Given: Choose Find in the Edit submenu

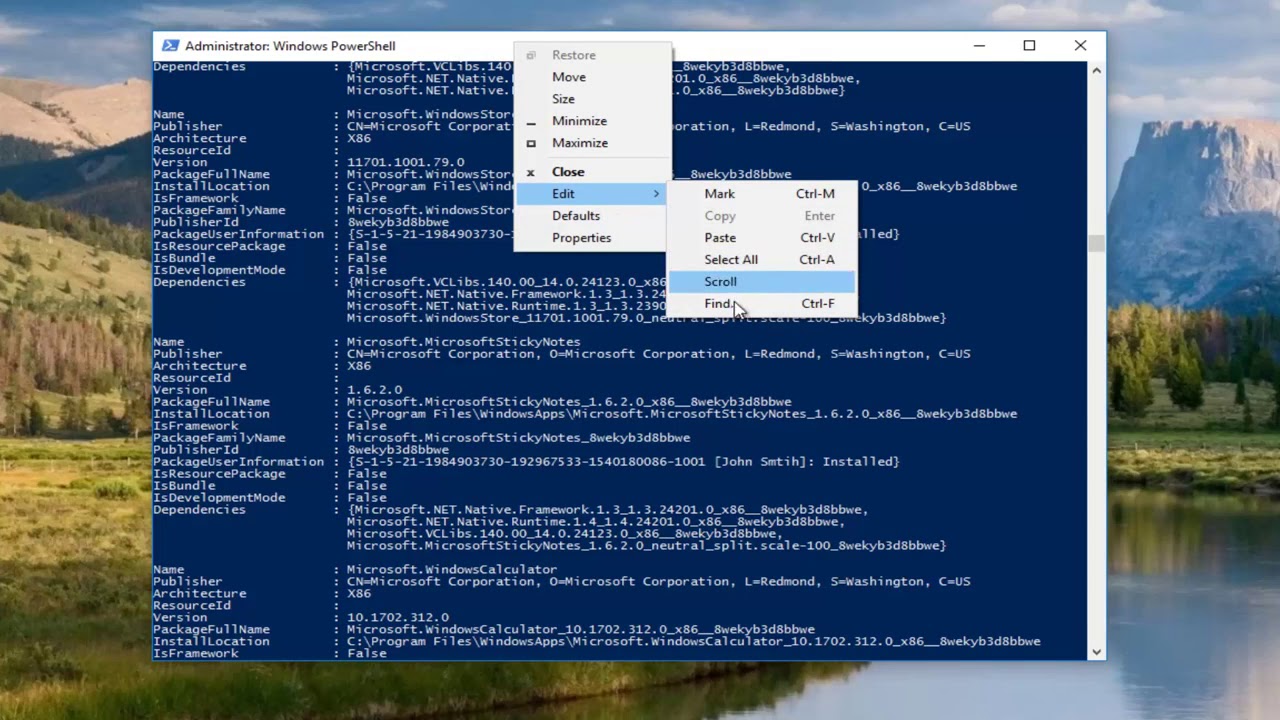Looking at the screenshot, I should [762, 304].
